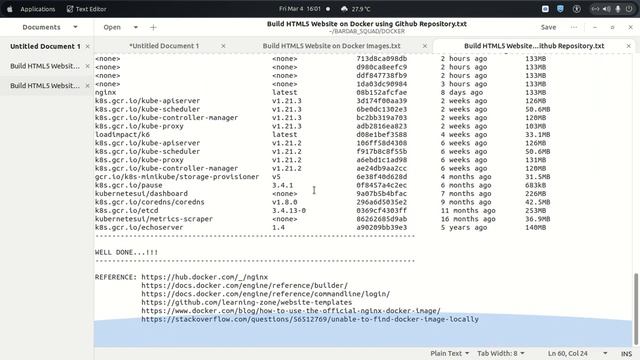Click the nginx image row text
The image size is (640, 360).
click(x=105, y=93)
